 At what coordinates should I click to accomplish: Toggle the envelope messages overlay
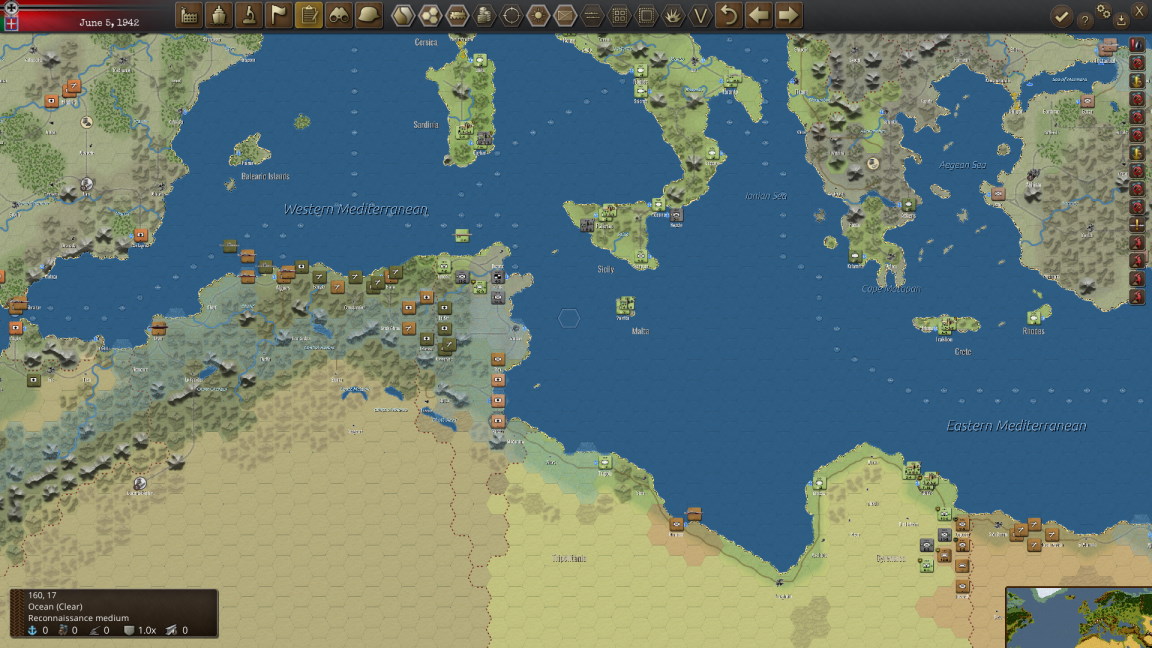[x=565, y=15]
